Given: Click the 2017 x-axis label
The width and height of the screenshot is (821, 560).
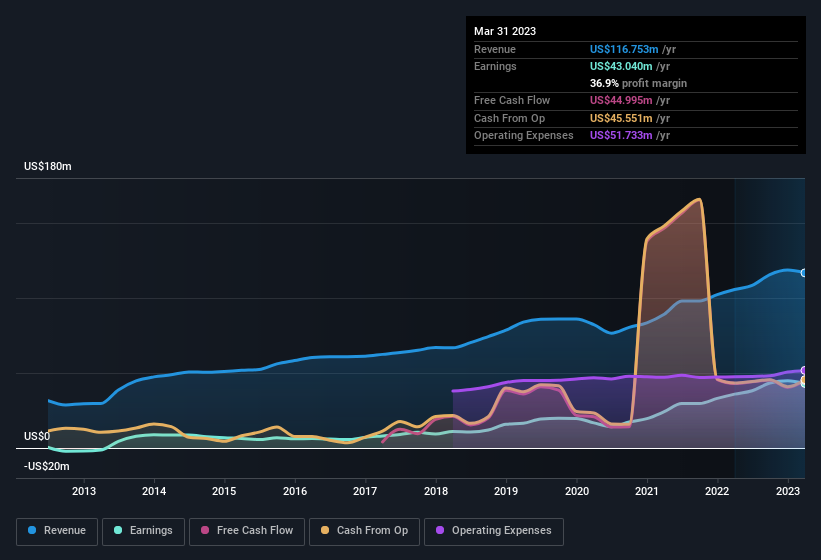Looking at the screenshot, I should [365, 491].
